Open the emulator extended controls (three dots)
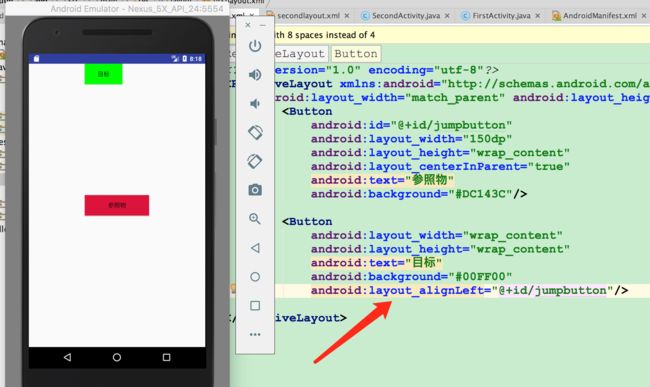The image size is (650, 387). 255,334
